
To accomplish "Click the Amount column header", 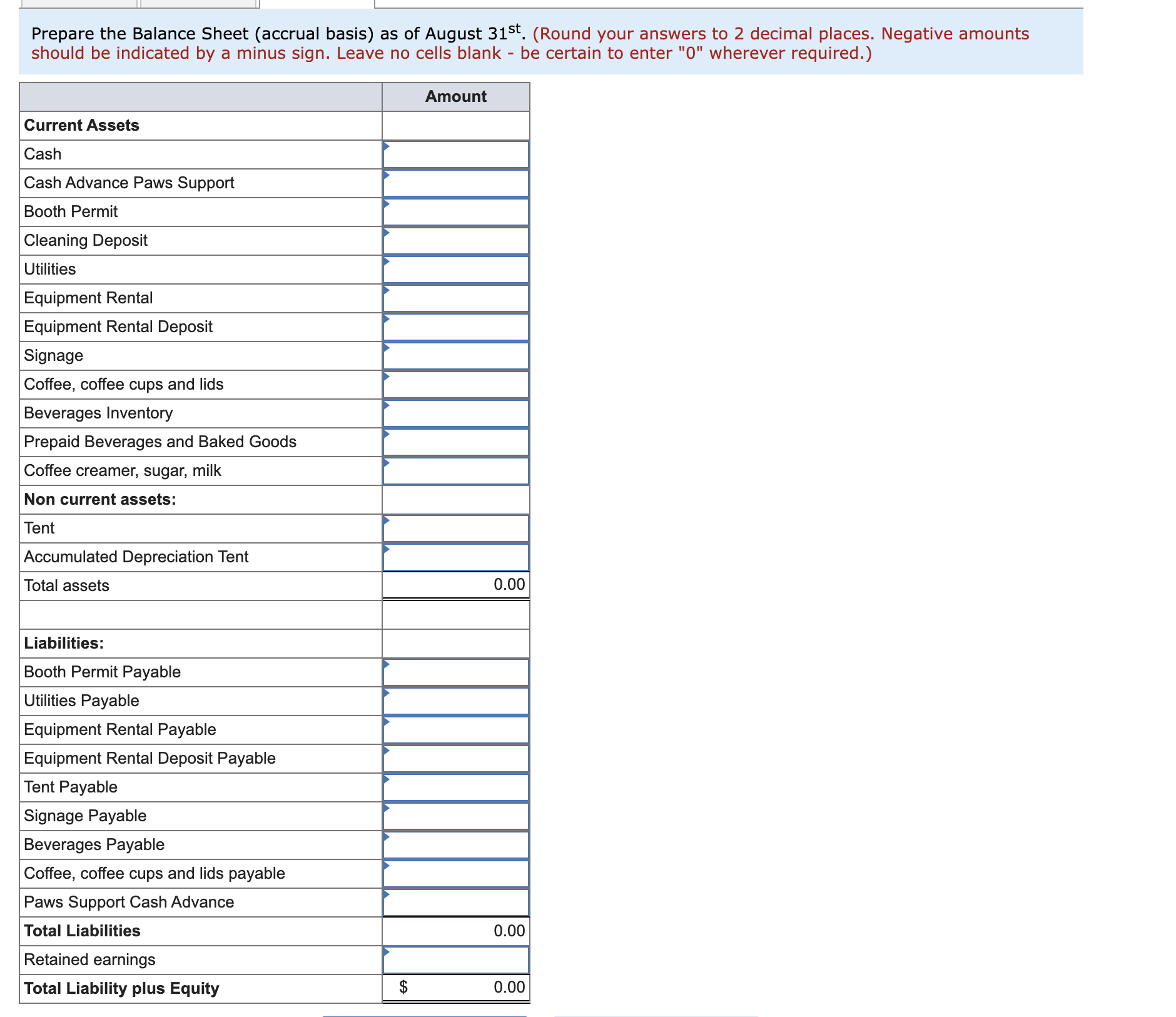I will tap(456, 96).
